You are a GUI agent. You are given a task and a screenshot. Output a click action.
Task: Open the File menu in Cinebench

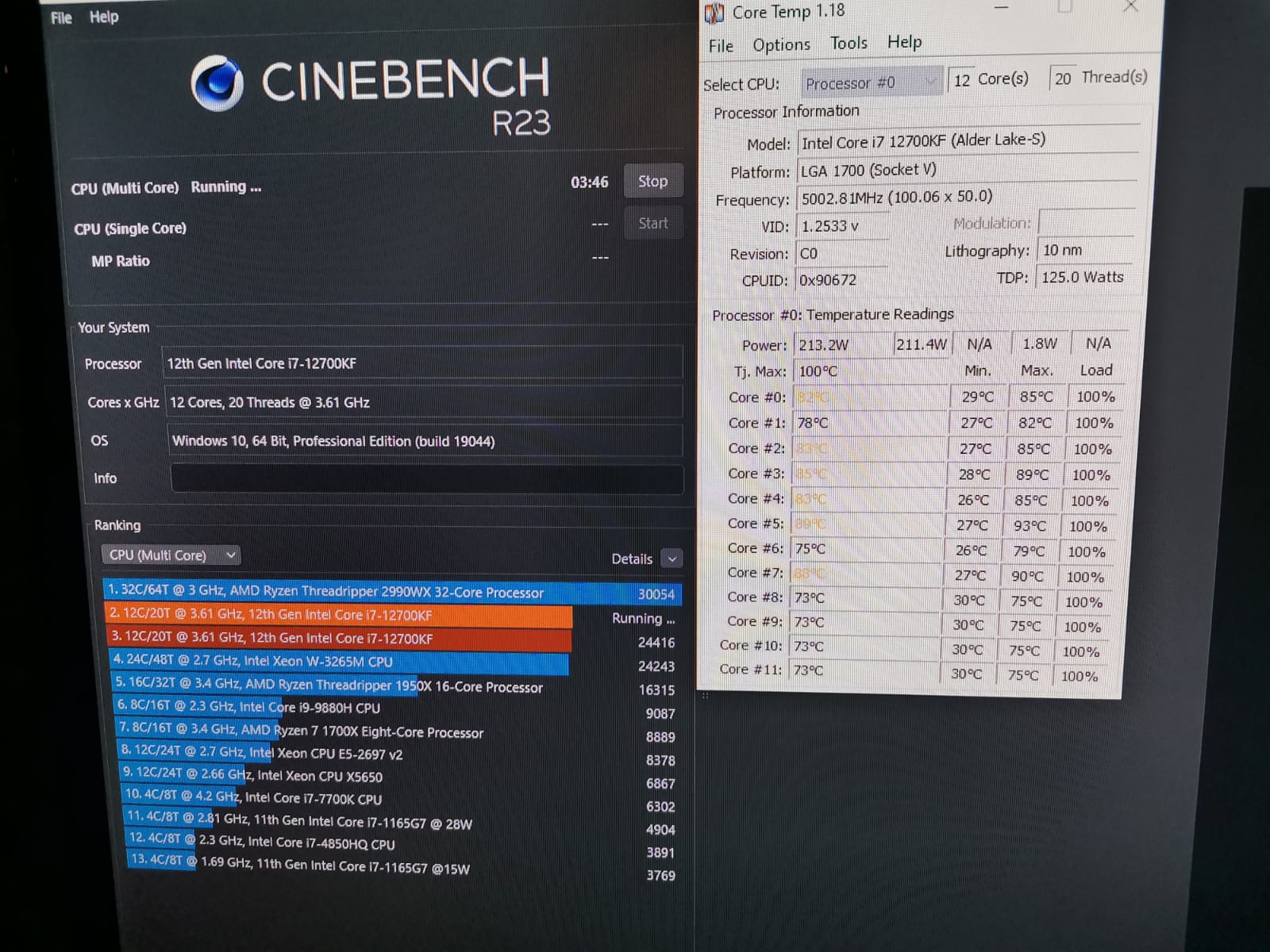click(x=61, y=17)
